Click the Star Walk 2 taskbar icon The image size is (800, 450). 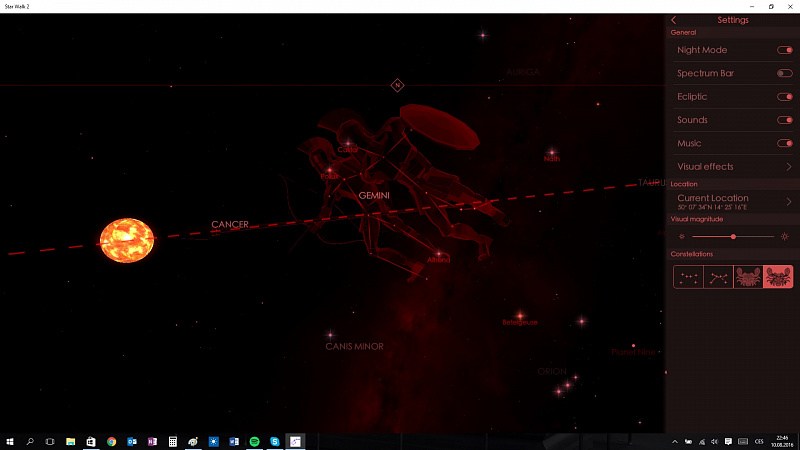295,442
